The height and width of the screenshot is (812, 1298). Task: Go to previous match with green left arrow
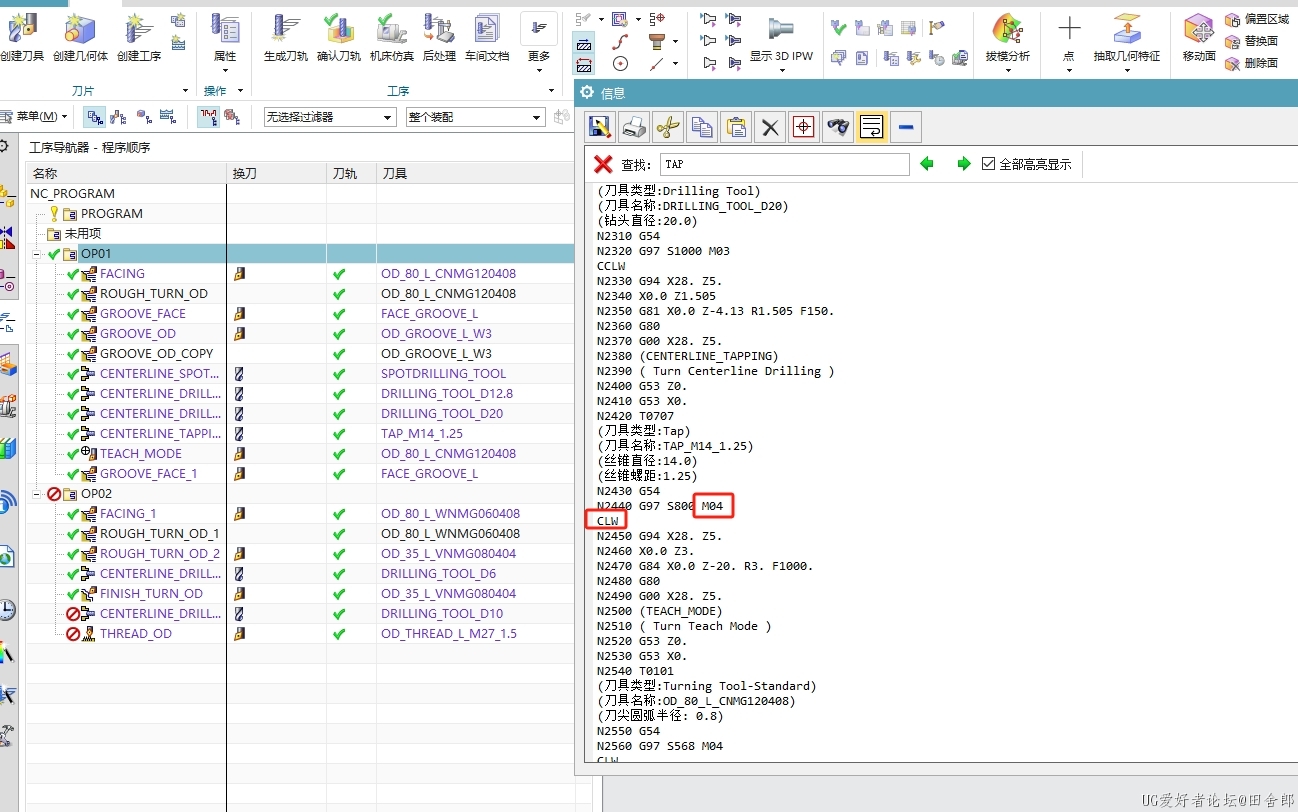coord(927,163)
